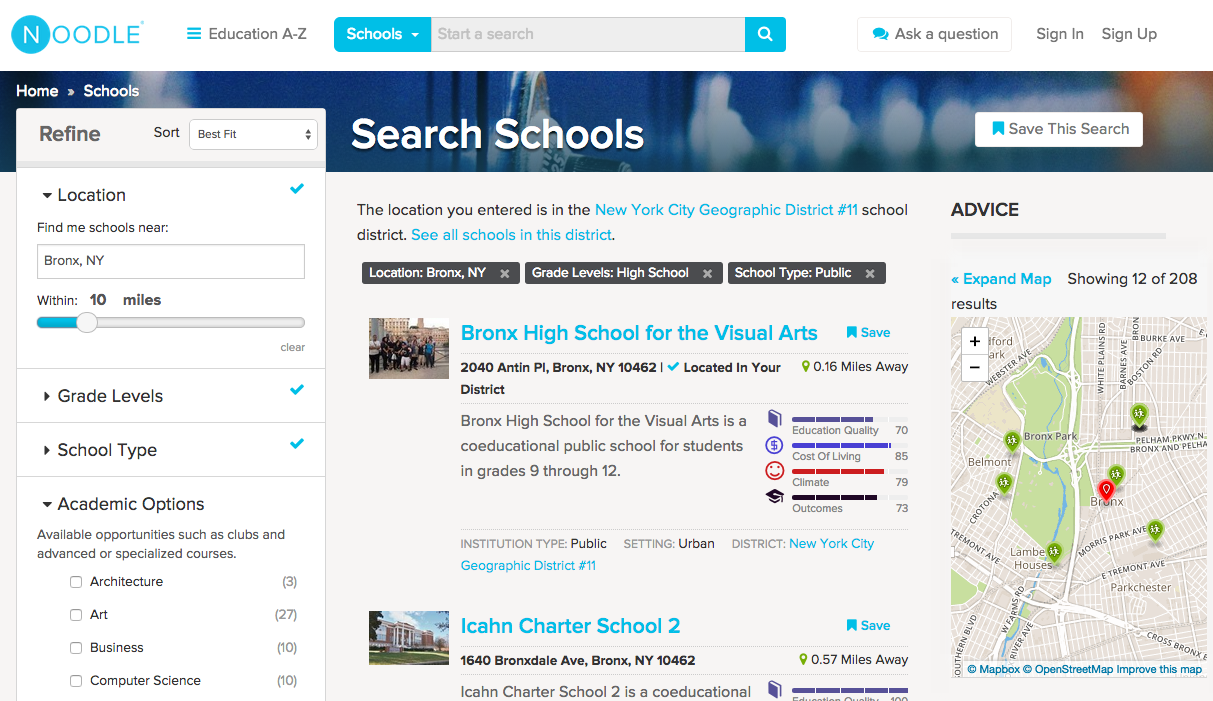Click the Schools breadcrumb

click(x=111, y=91)
